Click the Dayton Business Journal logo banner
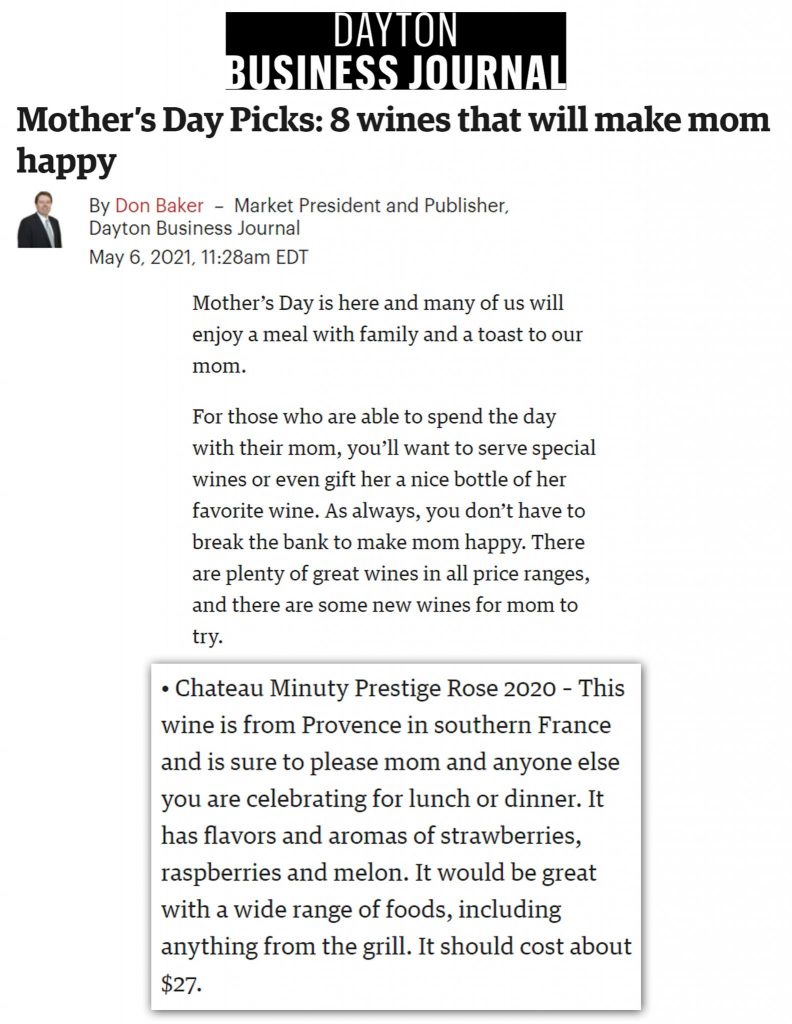The height and width of the screenshot is (1024, 792). point(396,50)
